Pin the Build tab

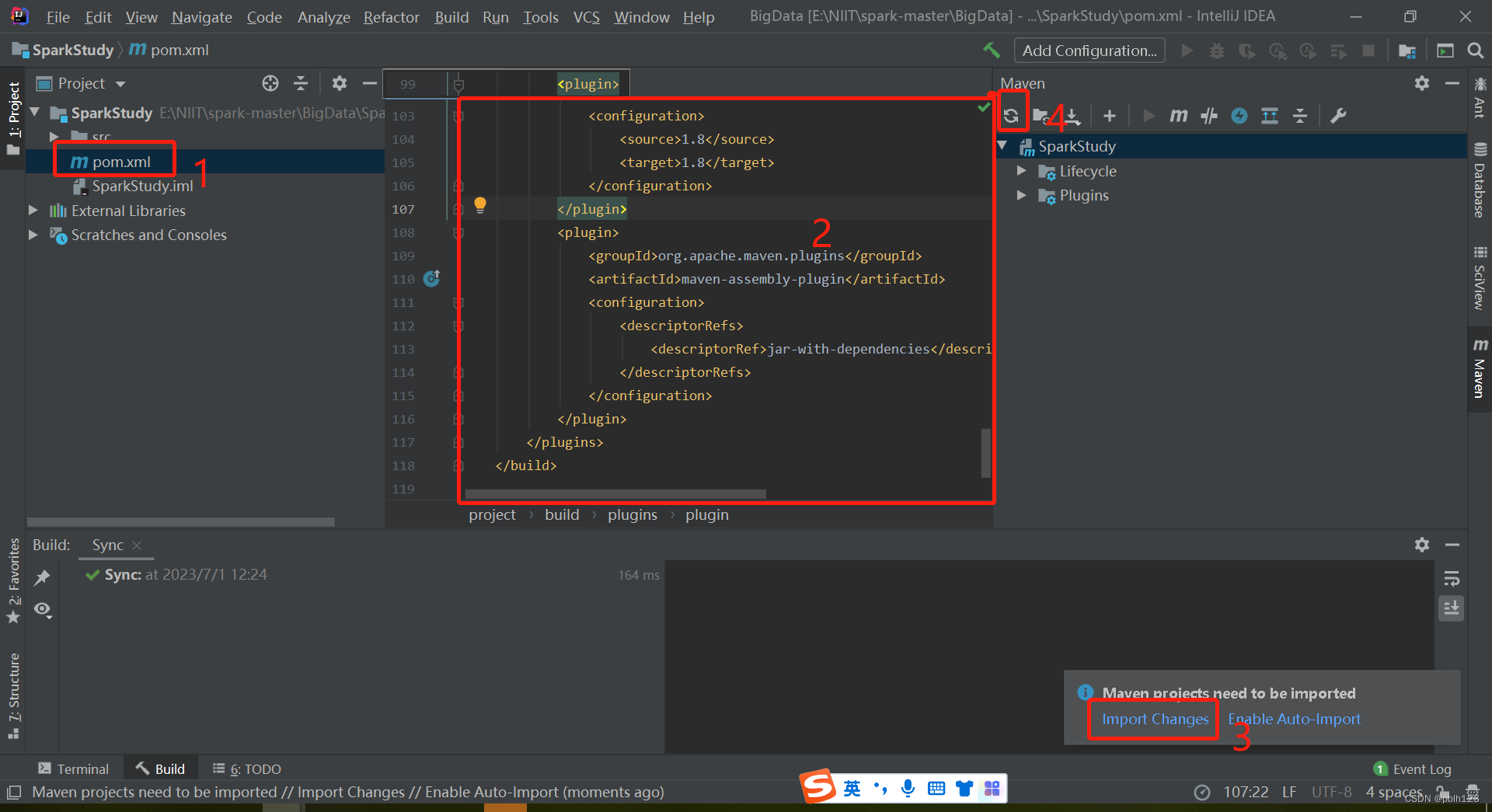pyautogui.click(x=42, y=577)
